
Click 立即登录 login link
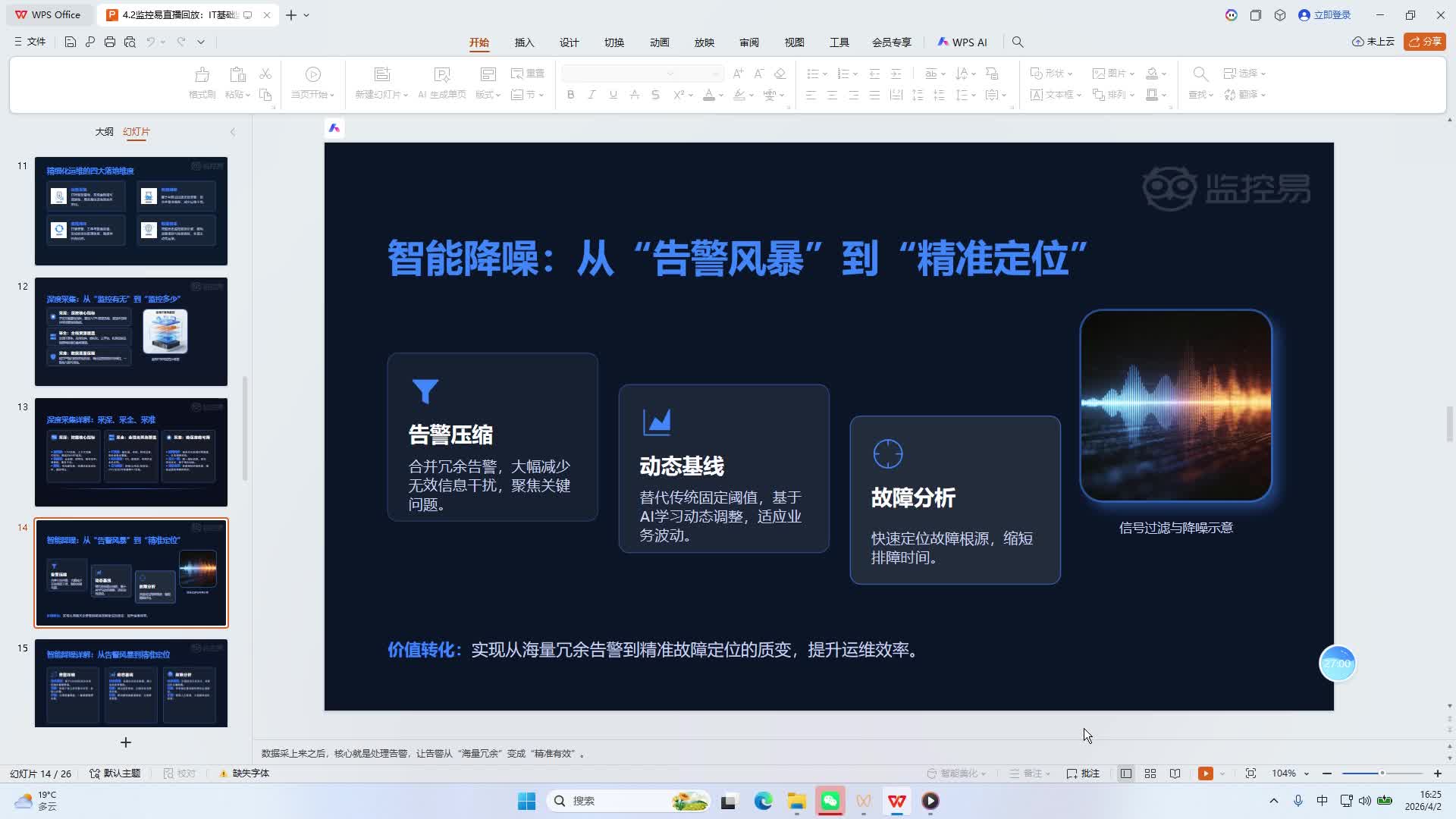pos(1332,15)
